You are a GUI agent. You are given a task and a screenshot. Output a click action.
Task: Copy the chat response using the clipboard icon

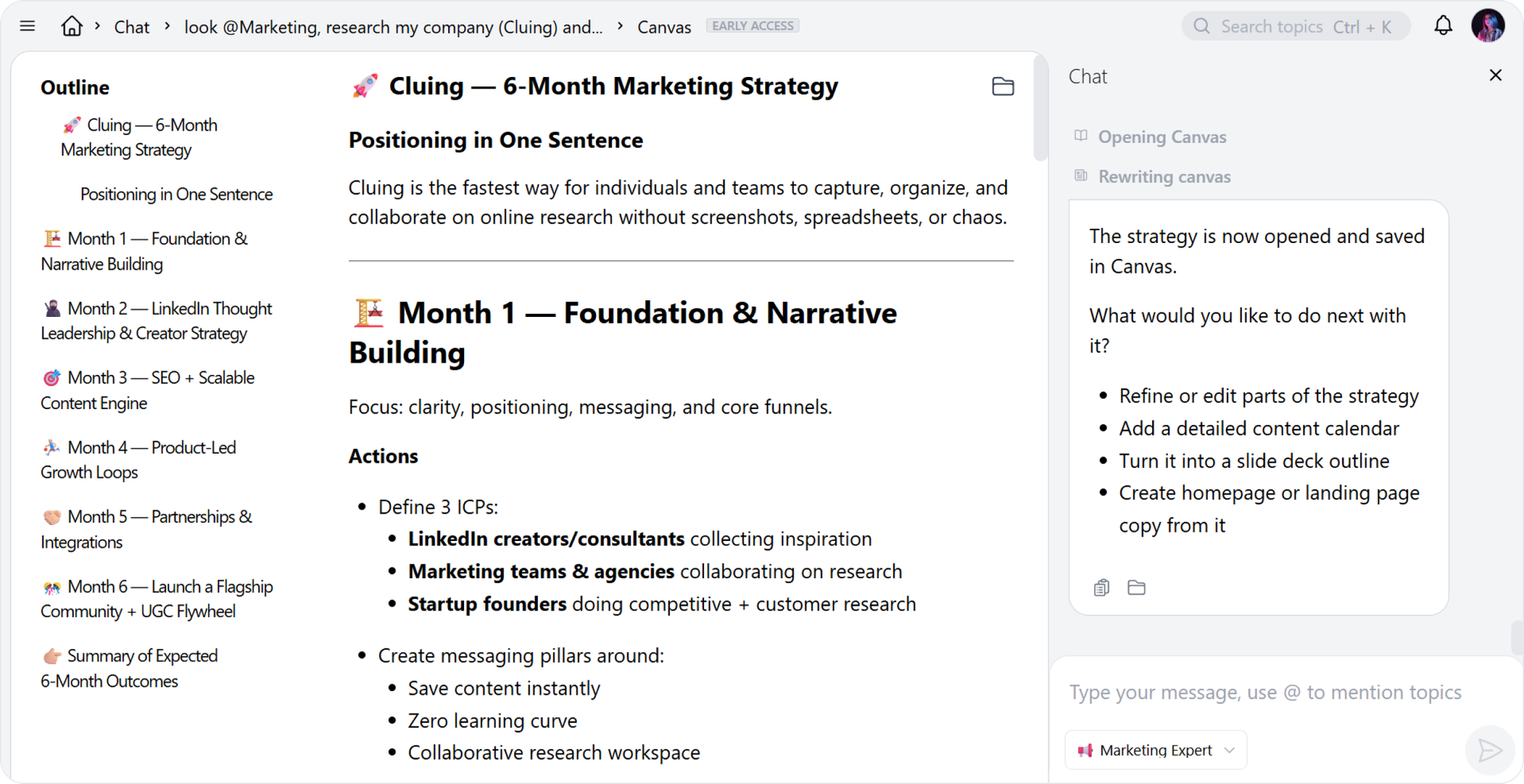[x=1100, y=587]
